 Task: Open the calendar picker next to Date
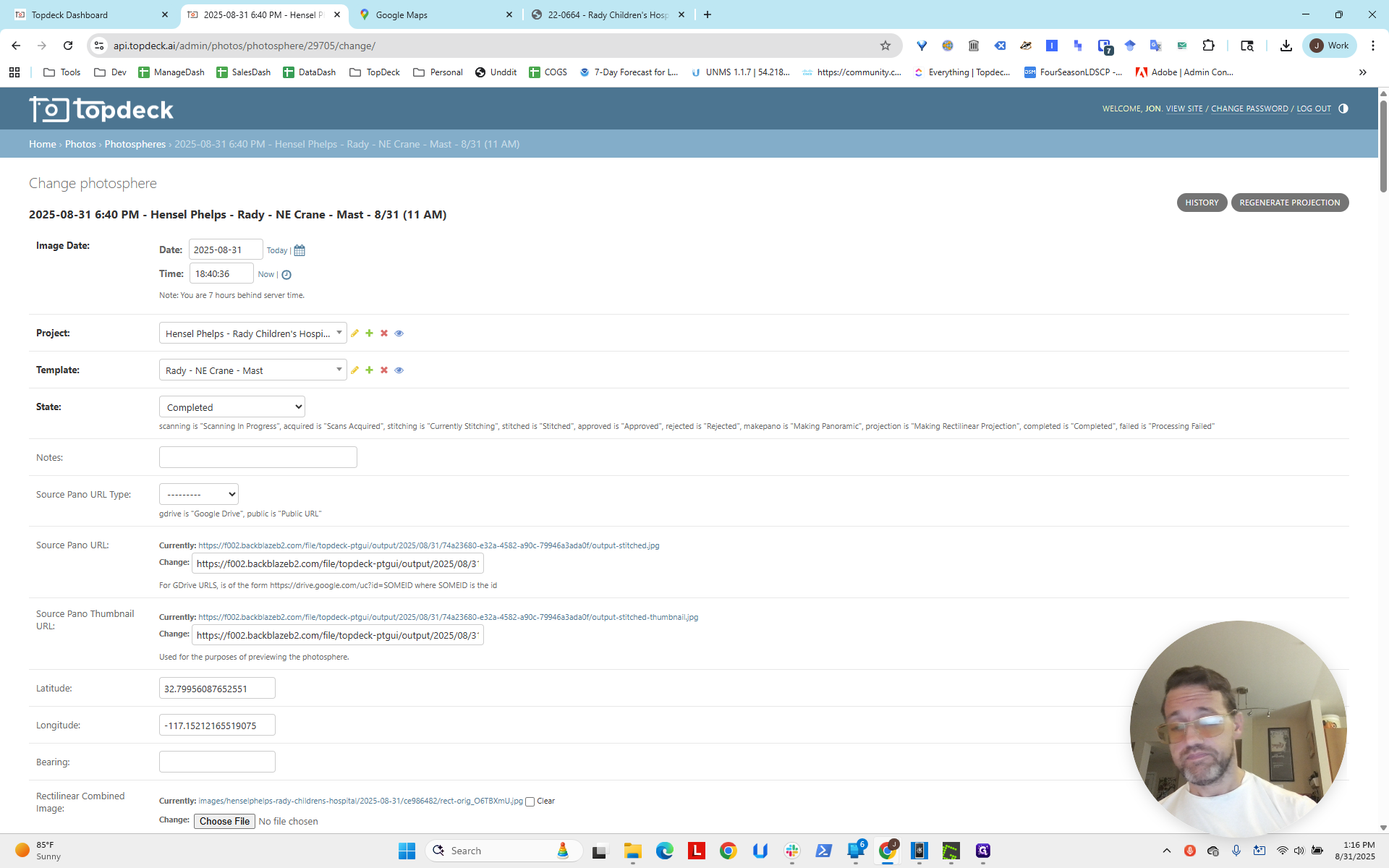300,250
